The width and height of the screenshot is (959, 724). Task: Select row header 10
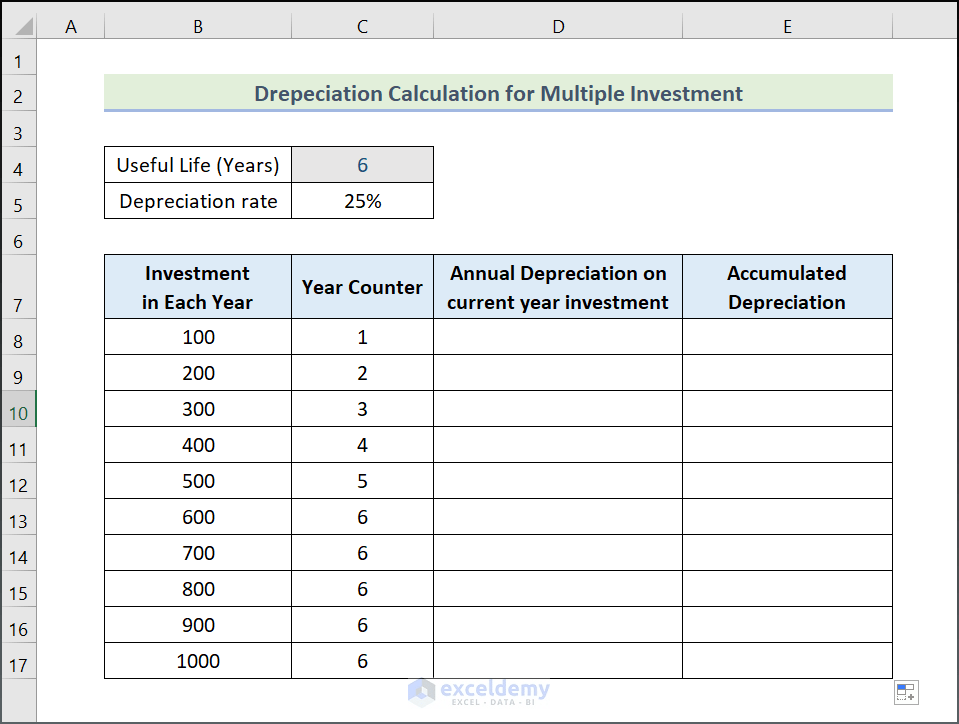point(18,408)
